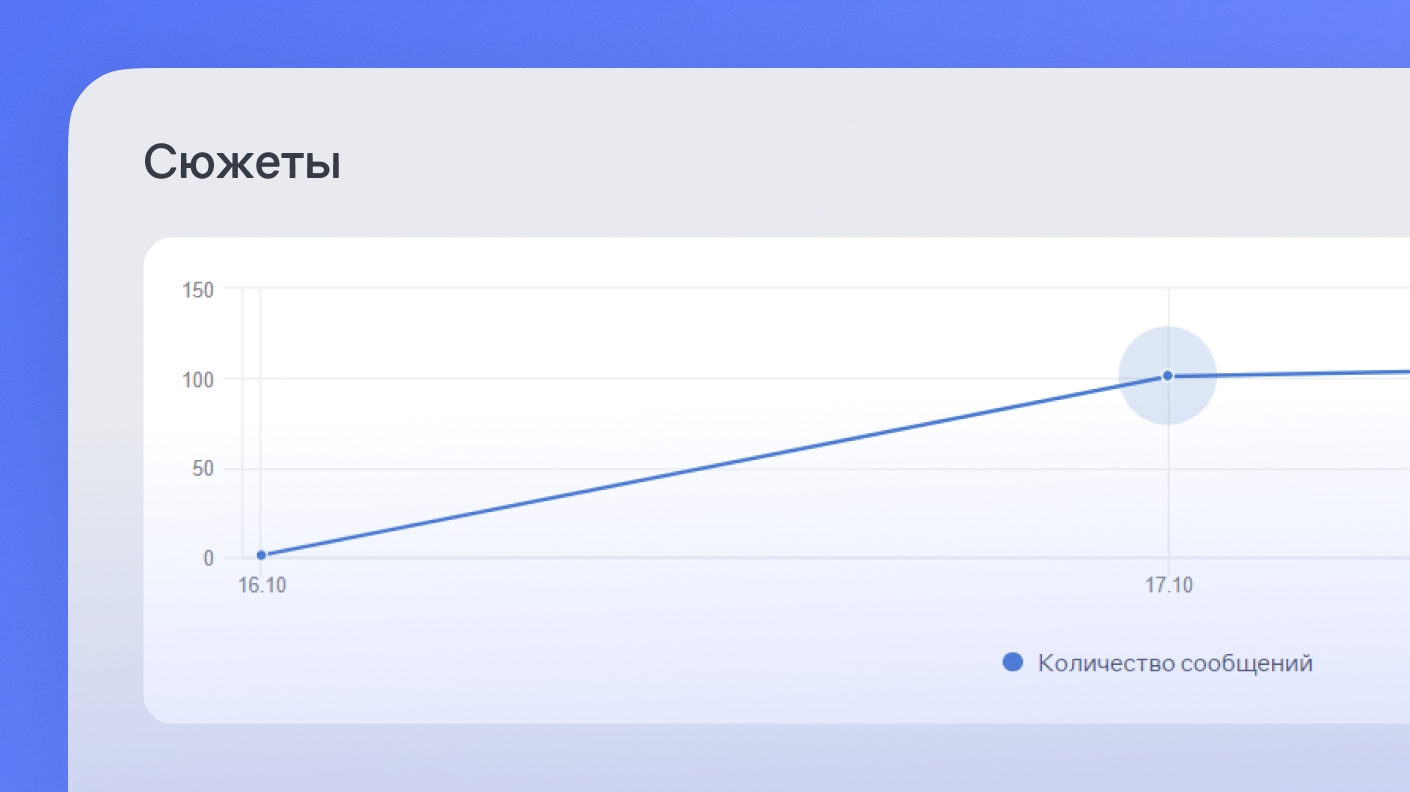Click the vertical gridline above 17.10 label

click(1168, 500)
